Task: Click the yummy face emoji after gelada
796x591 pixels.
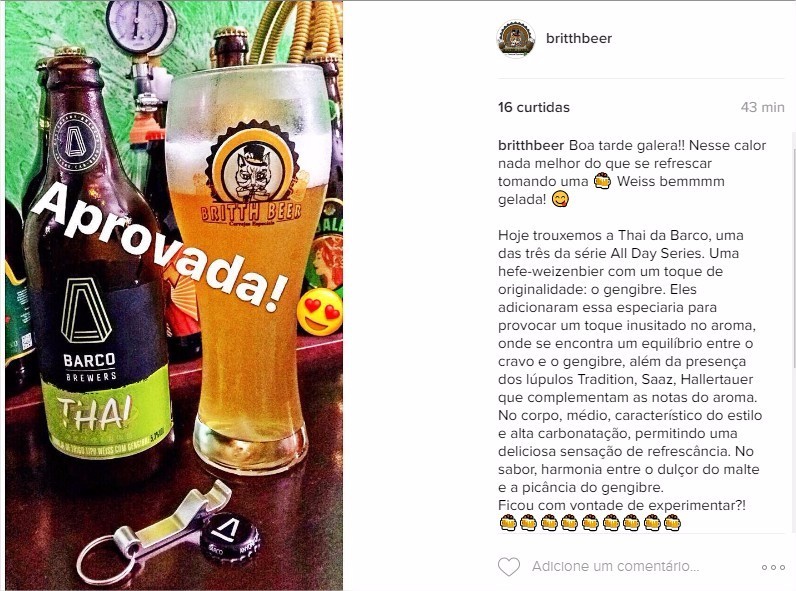Action: 560,199
